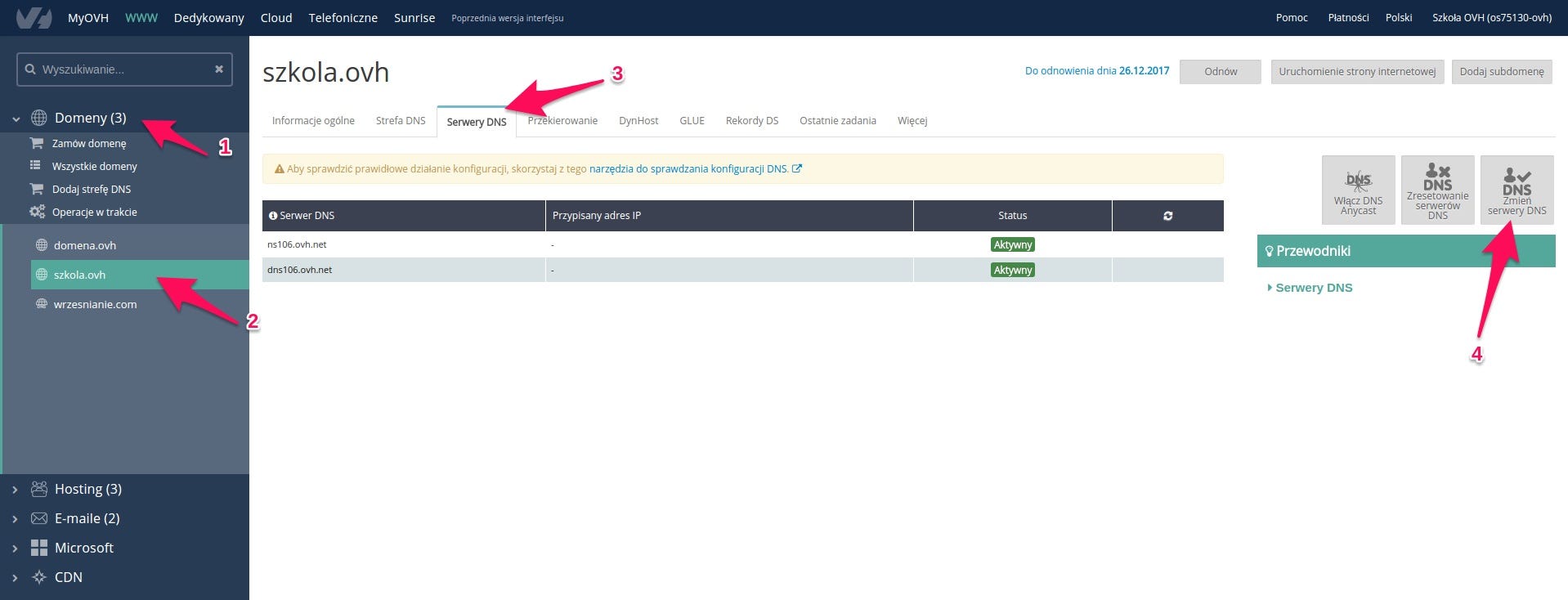Viewport: 1568px width, 600px height.
Task: Click the Odnów button
Action: 1221,71
